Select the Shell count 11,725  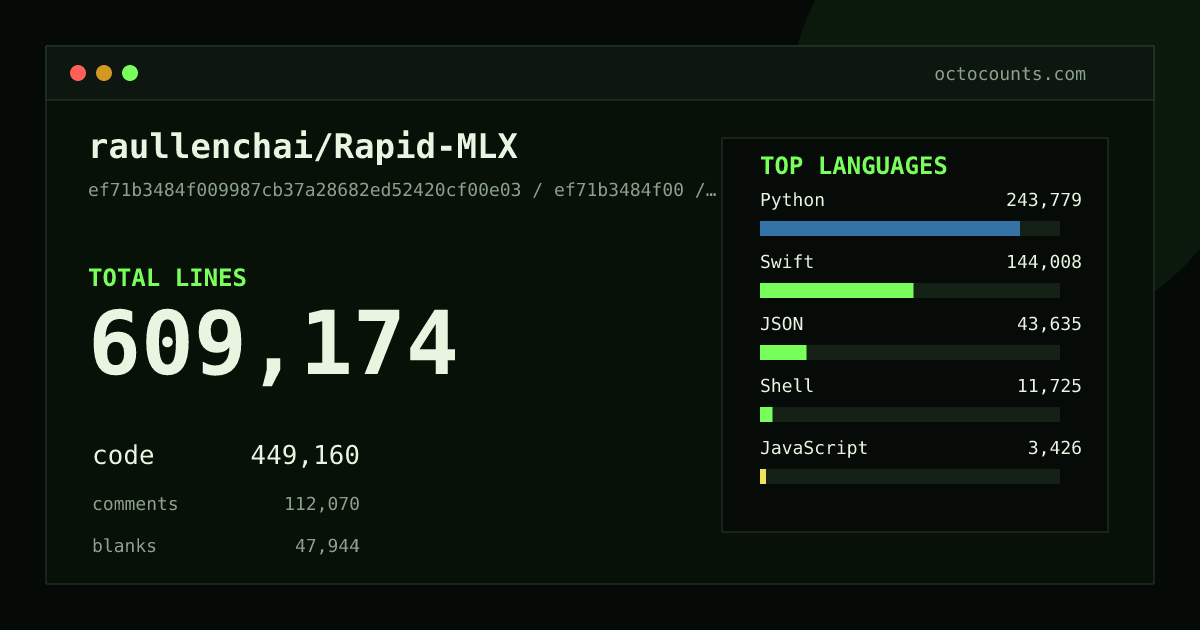[1049, 386]
